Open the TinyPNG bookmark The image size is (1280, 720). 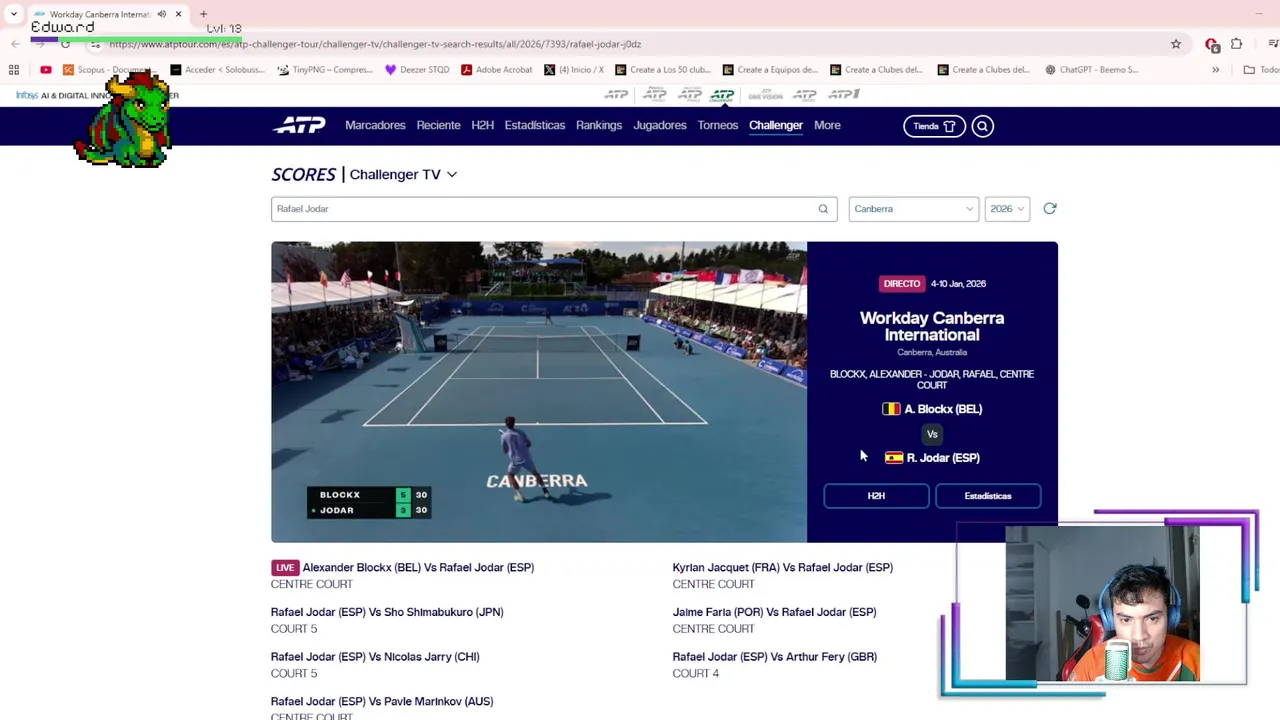(x=325, y=70)
